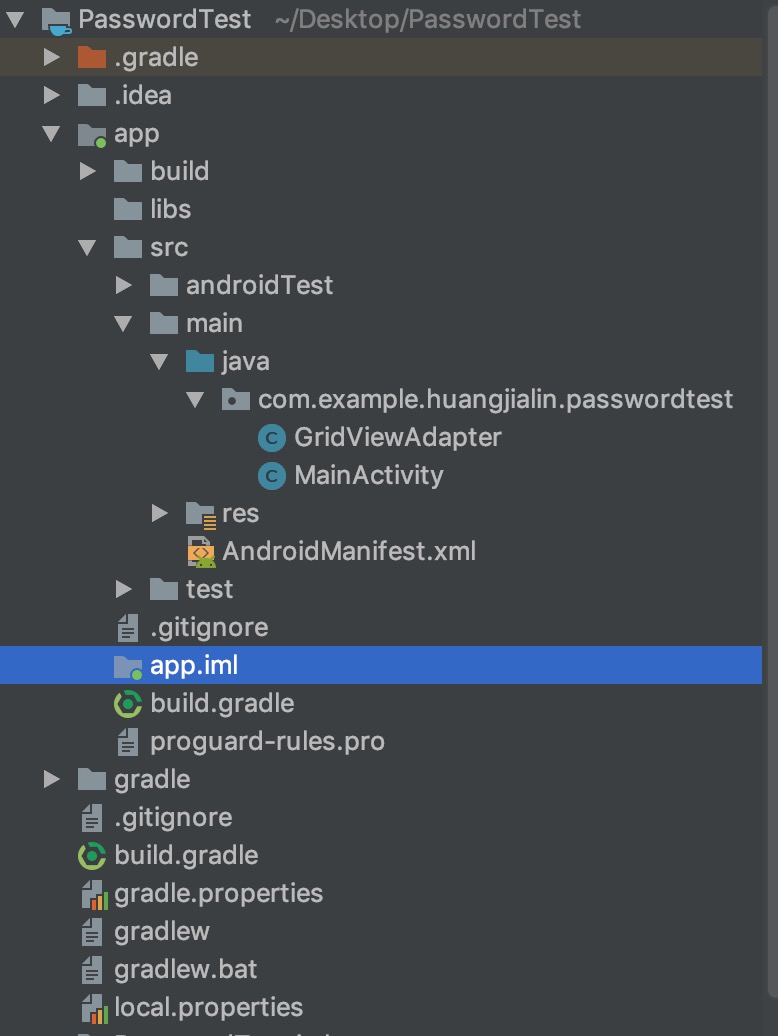This screenshot has height=1036, width=778.
Task: Expand the androidTest folder
Action: [124, 286]
